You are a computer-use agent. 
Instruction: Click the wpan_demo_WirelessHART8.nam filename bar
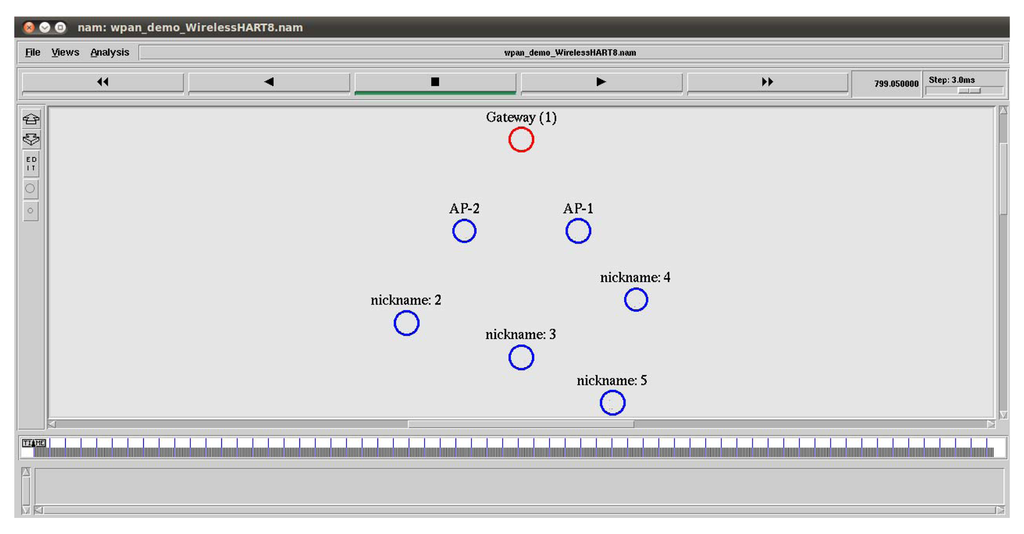coord(570,52)
